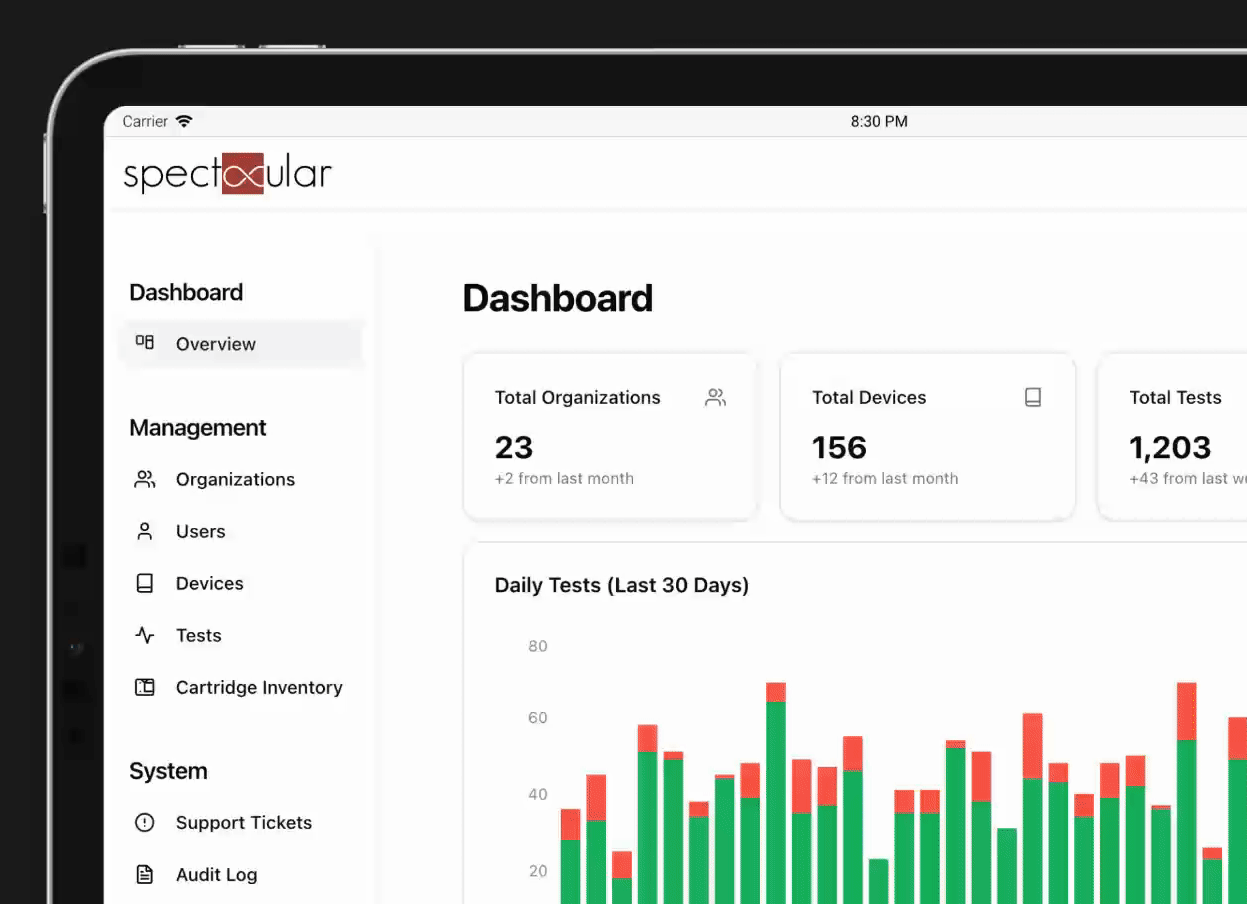Click the device icon on Total Devices card
Screen dimensions: 1247x904
click(x=1032, y=397)
